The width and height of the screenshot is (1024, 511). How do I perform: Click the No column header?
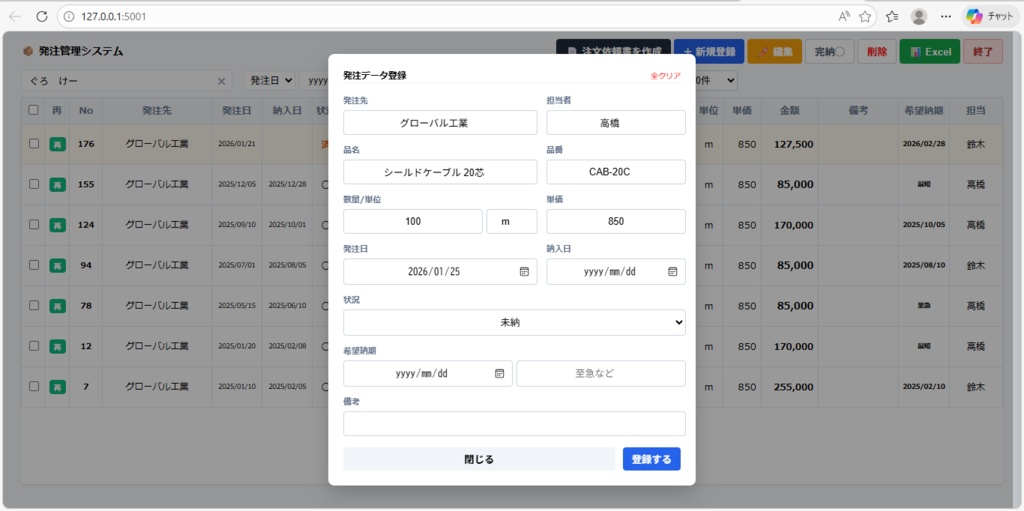pos(86,110)
